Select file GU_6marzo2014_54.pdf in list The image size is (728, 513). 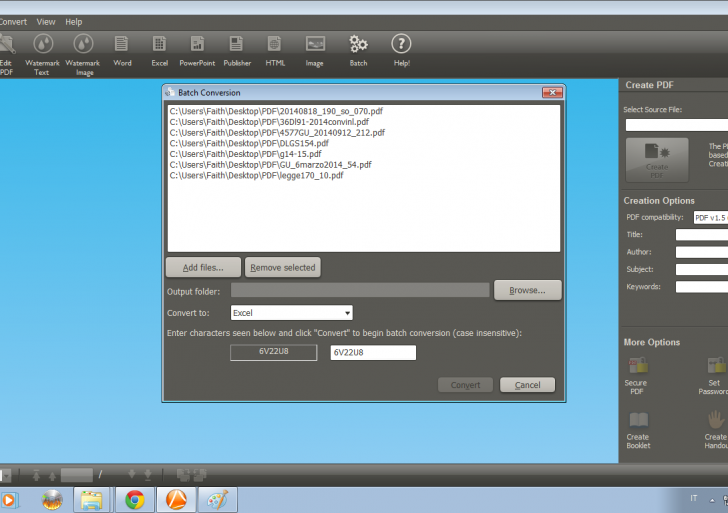point(271,164)
